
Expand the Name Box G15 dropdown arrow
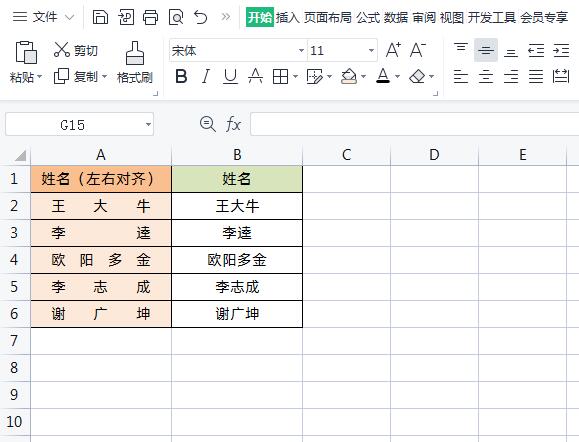148,124
